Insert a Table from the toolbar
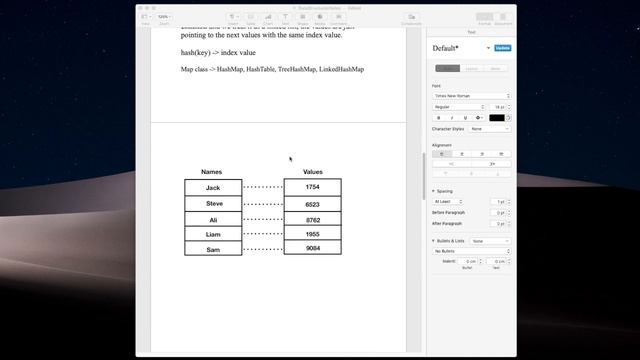This screenshot has width=640, height=360. (251, 17)
